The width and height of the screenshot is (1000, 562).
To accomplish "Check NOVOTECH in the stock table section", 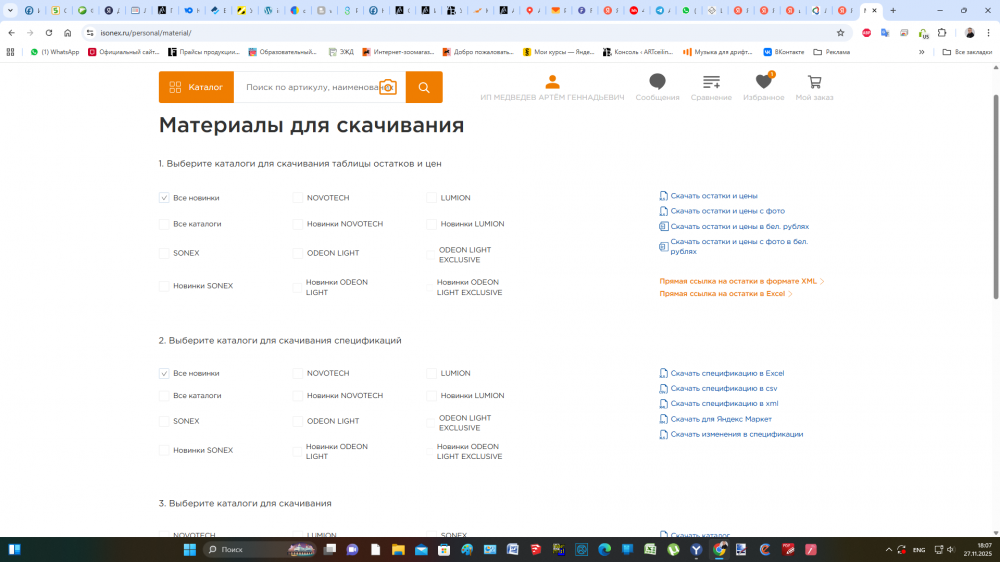I will pos(297,198).
